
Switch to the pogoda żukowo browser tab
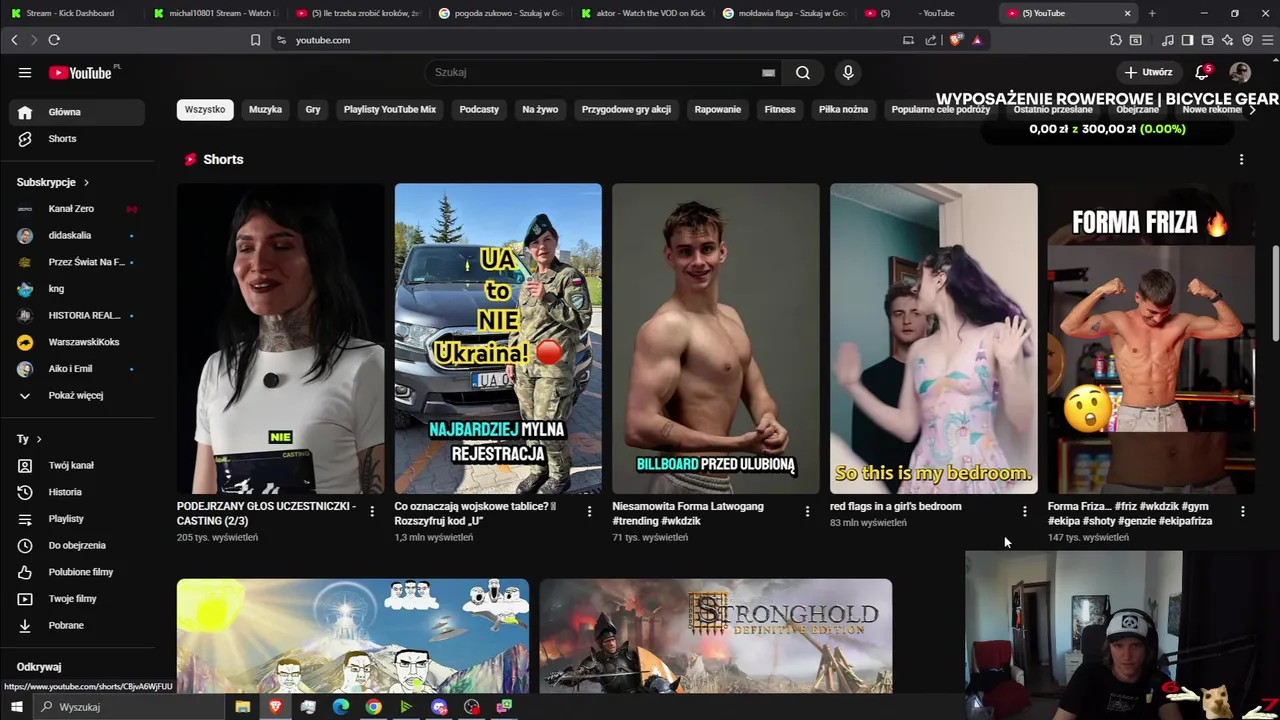[500, 13]
